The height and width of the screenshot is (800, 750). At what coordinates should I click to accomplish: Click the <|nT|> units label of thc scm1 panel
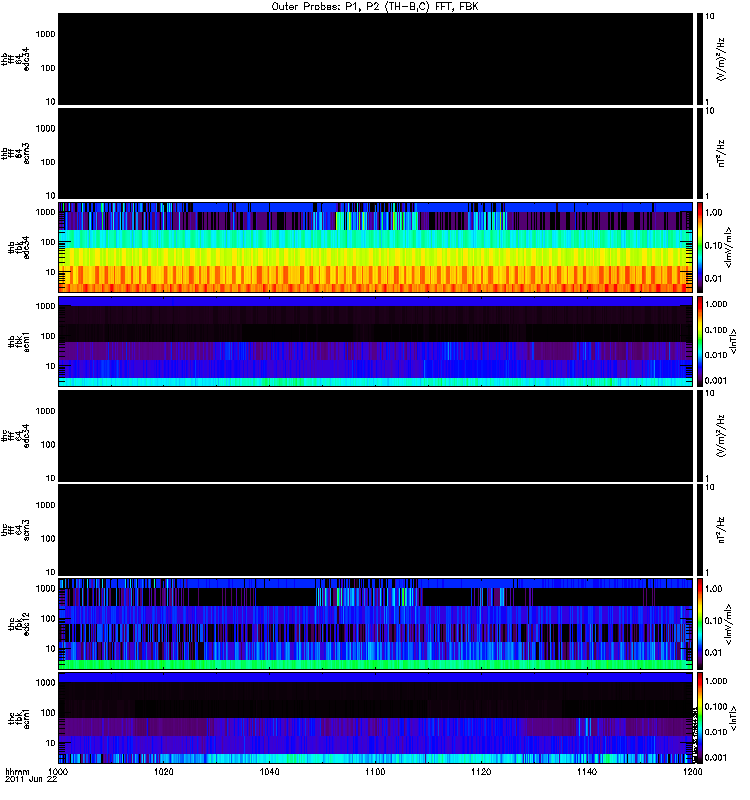click(733, 718)
